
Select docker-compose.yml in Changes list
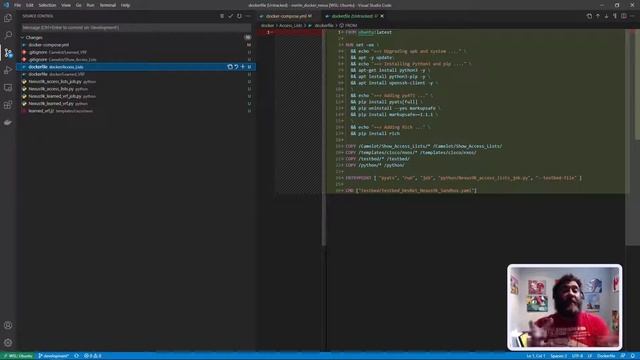point(136,45)
